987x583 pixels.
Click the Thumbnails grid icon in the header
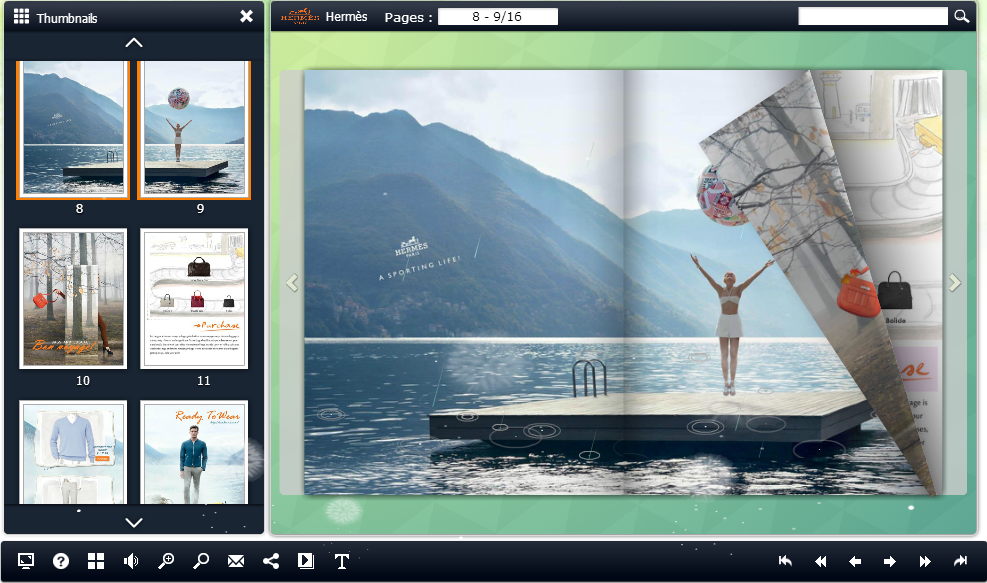(x=21, y=16)
